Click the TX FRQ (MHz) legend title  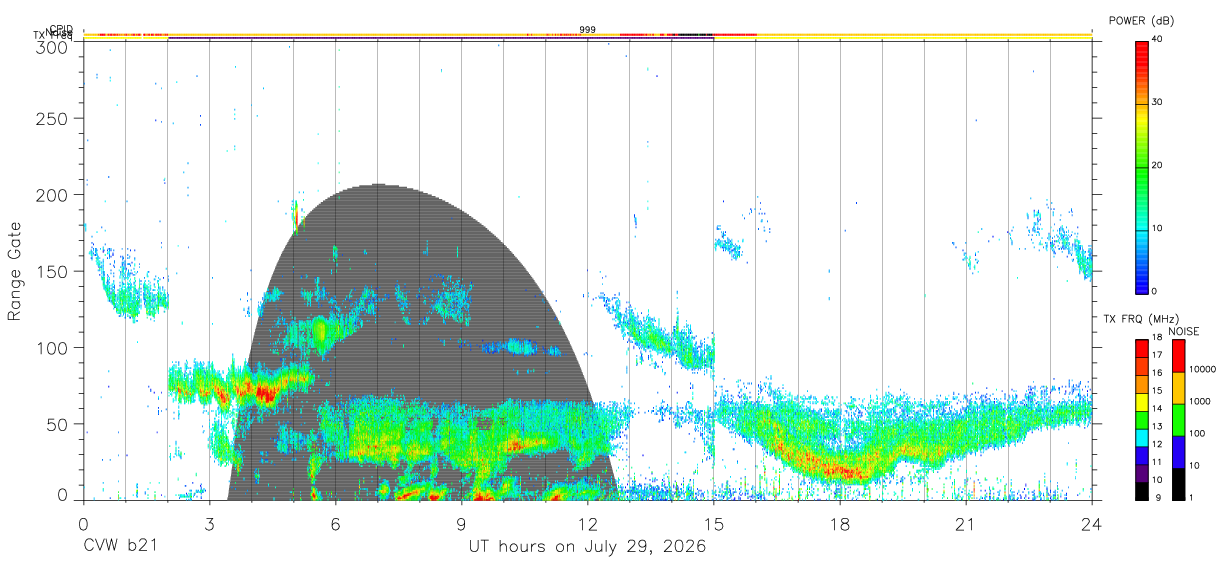tap(1139, 319)
